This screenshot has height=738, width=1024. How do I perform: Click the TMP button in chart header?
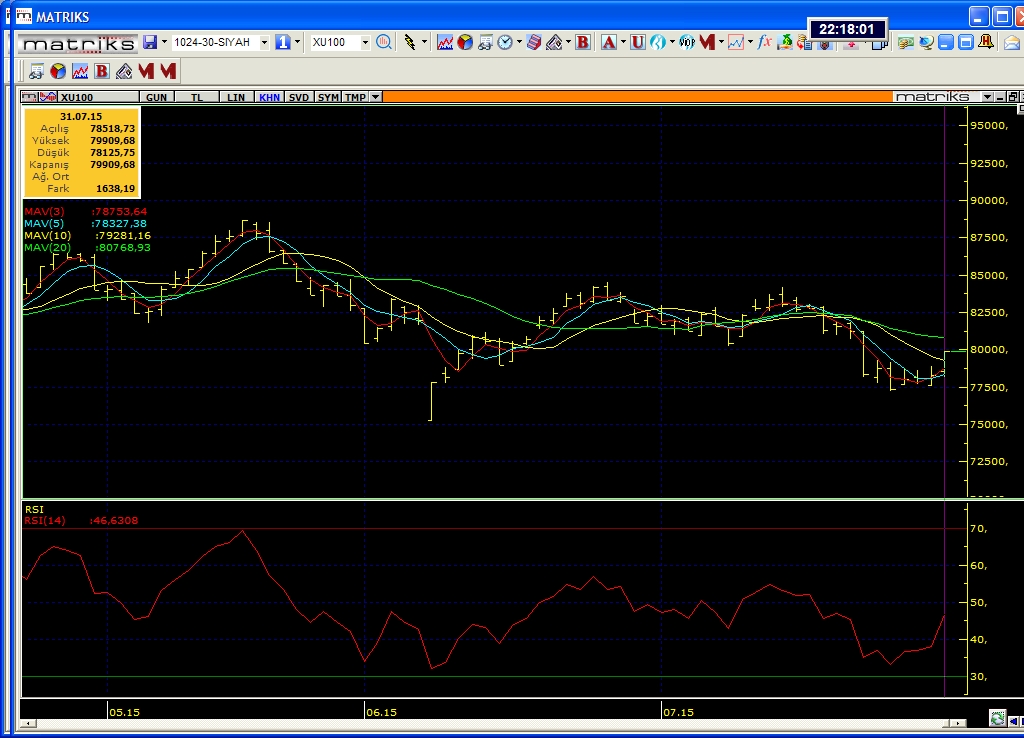click(x=355, y=97)
